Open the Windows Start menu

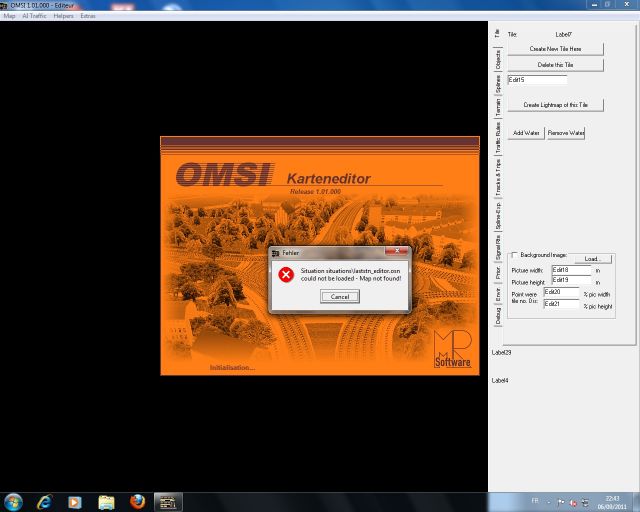click(13, 502)
